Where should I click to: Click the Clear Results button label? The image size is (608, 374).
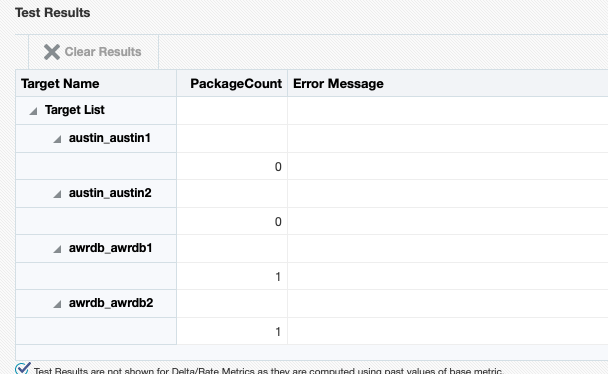tap(103, 52)
